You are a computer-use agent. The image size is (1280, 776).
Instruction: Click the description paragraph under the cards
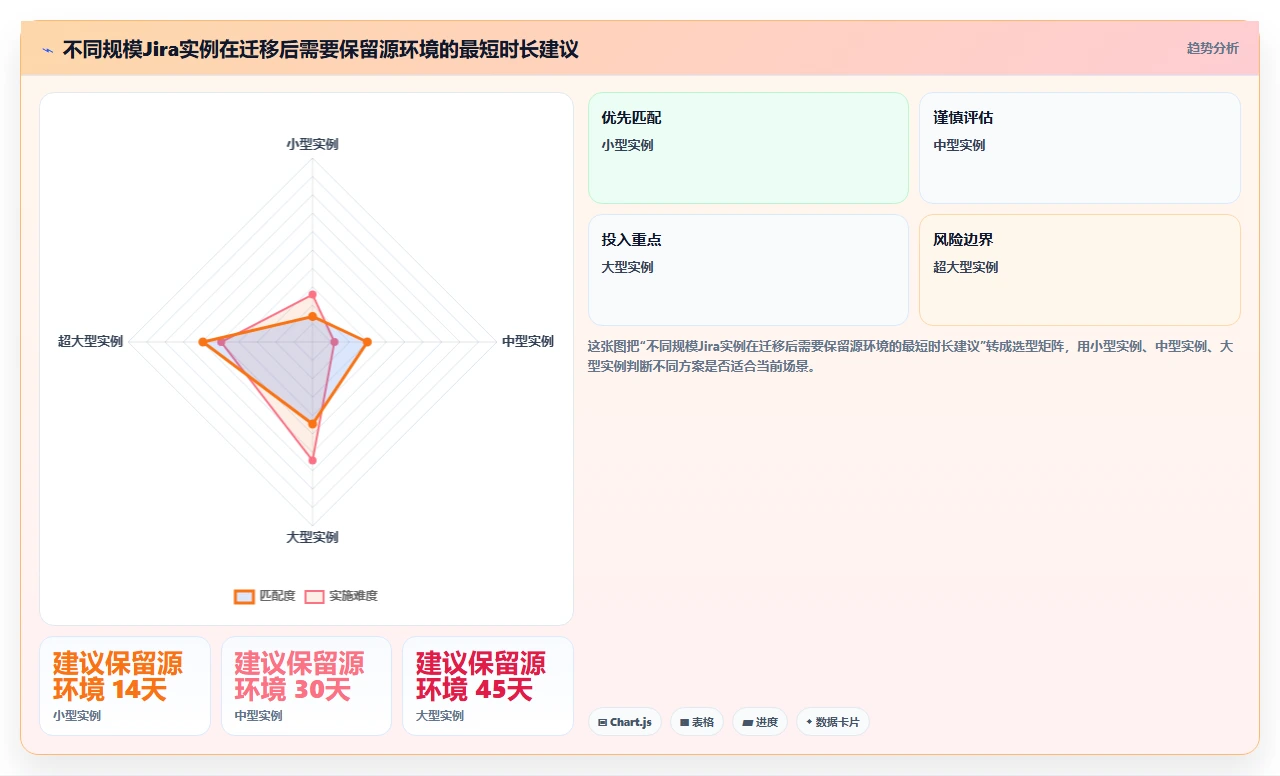tap(910, 356)
